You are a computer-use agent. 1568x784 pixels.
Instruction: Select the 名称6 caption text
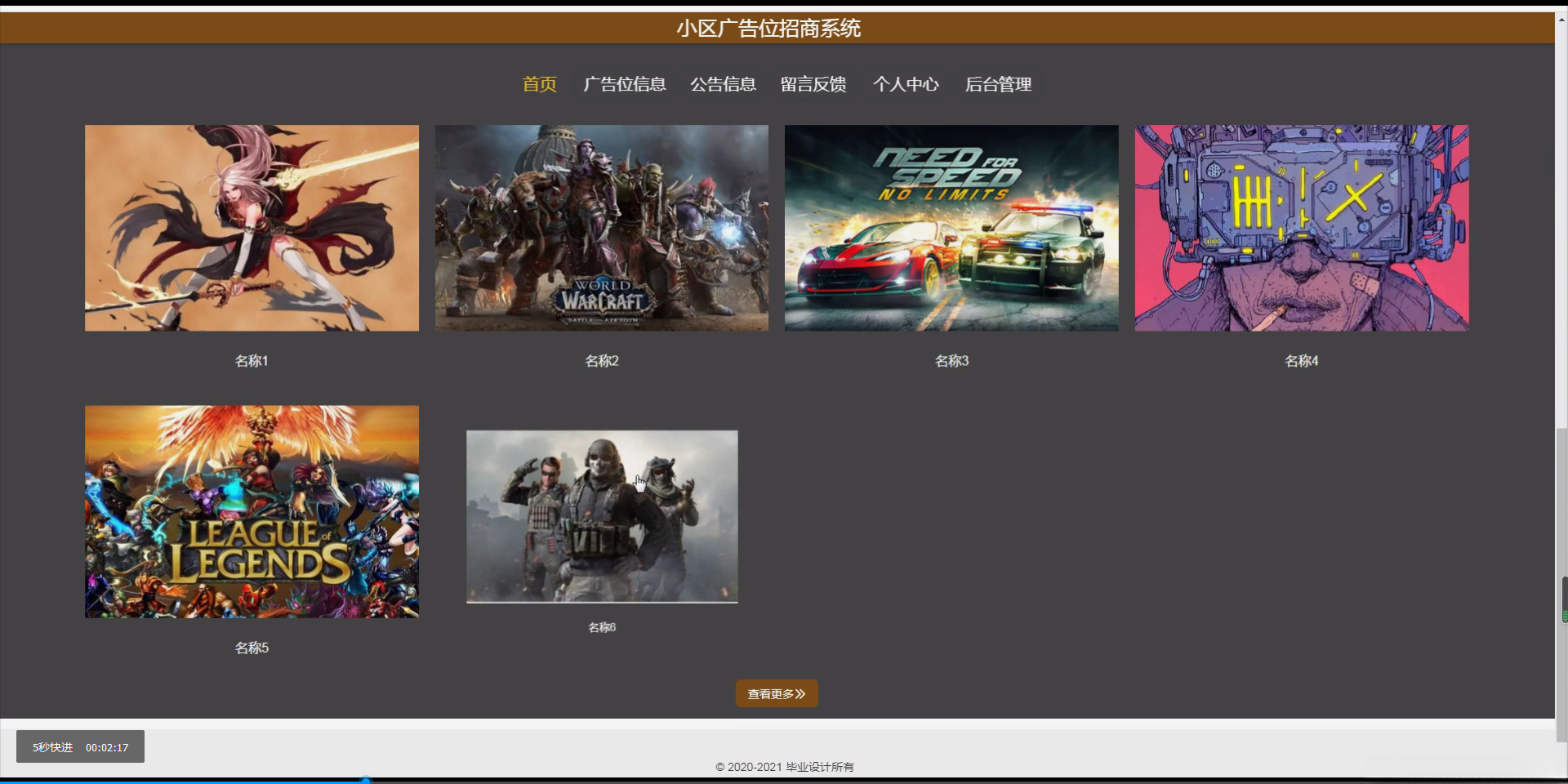tap(602, 627)
